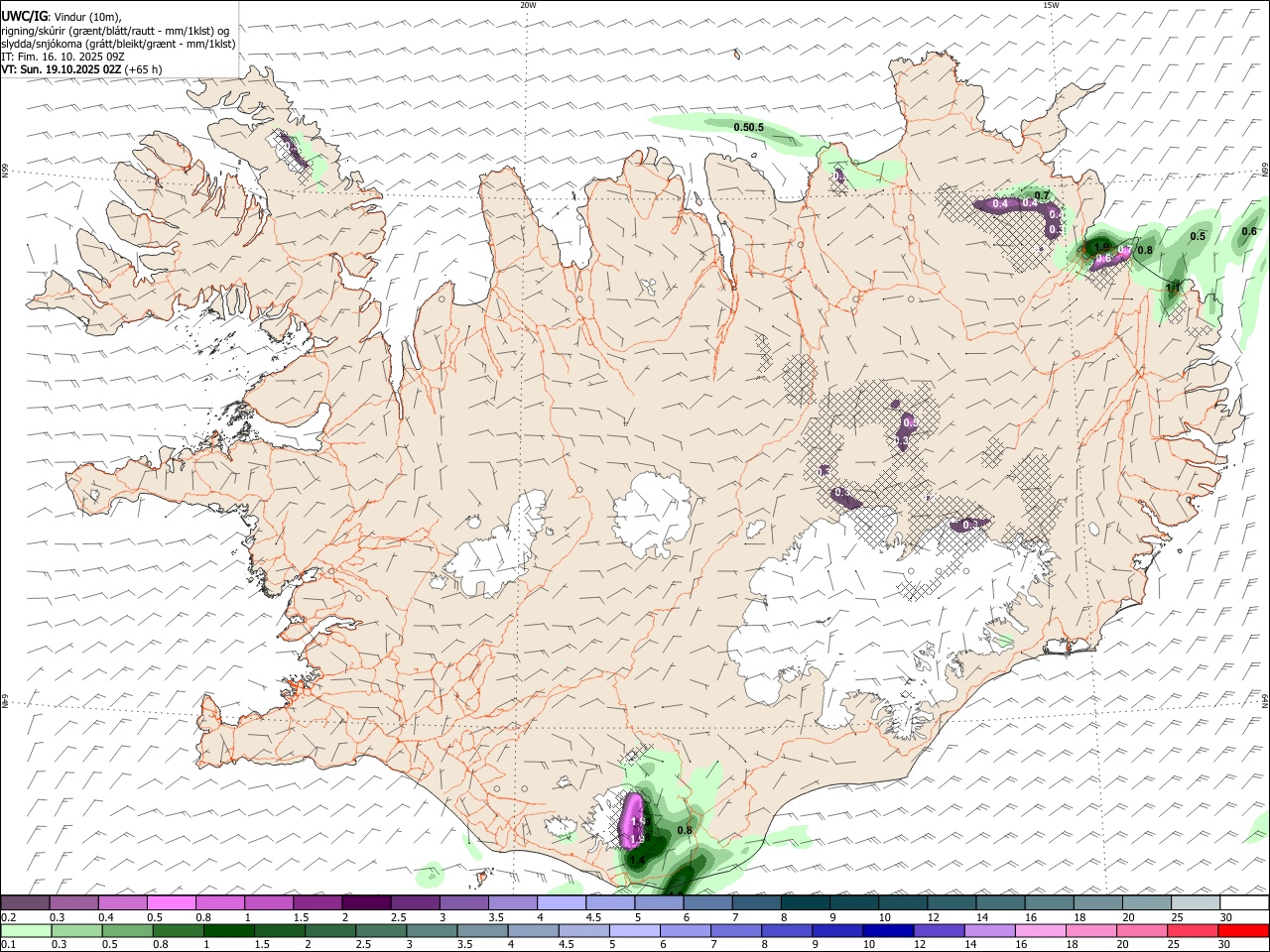Pick the deep navy swatch between 10 and 12 in lower legend
The width and height of the screenshot is (1270, 952).
(887, 930)
